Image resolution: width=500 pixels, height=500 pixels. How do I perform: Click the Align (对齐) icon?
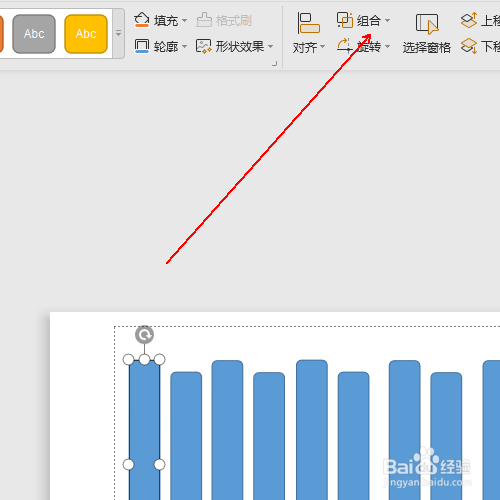click(x=308, y=23)
